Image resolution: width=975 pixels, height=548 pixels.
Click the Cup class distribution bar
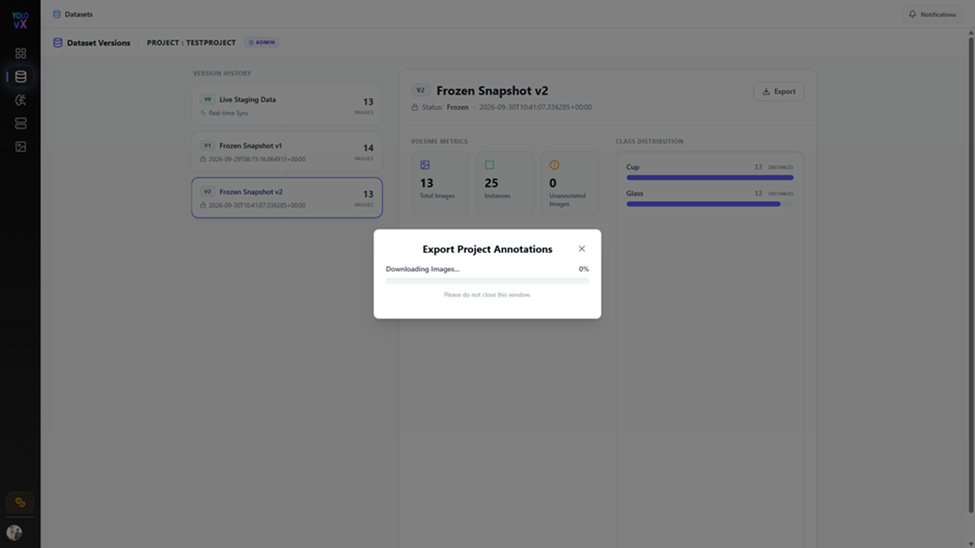(x=709, y=177)
